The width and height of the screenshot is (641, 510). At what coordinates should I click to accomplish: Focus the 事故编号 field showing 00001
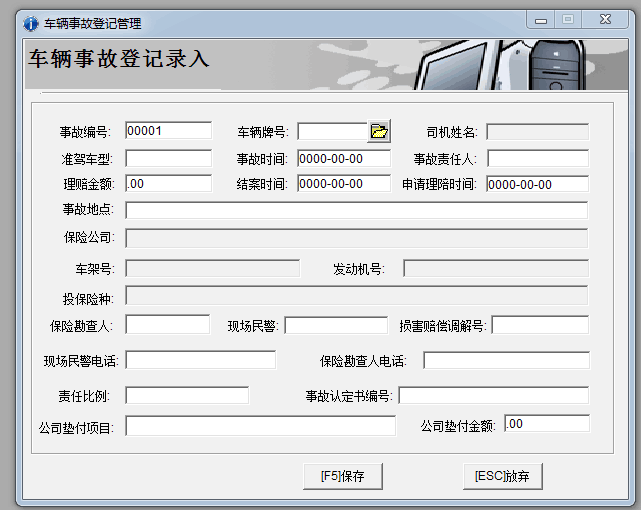(168, 131)
